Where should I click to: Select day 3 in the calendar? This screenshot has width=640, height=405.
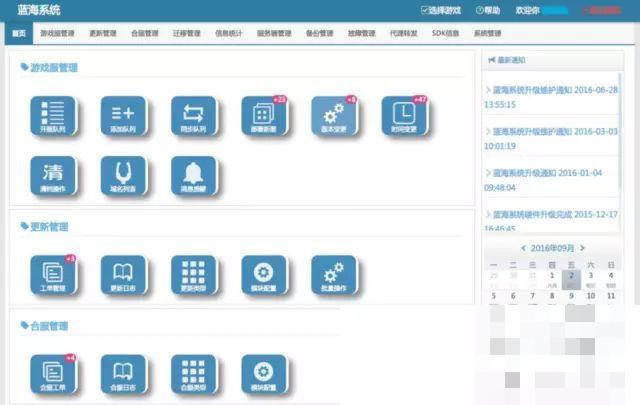click(x=591, y=279)
